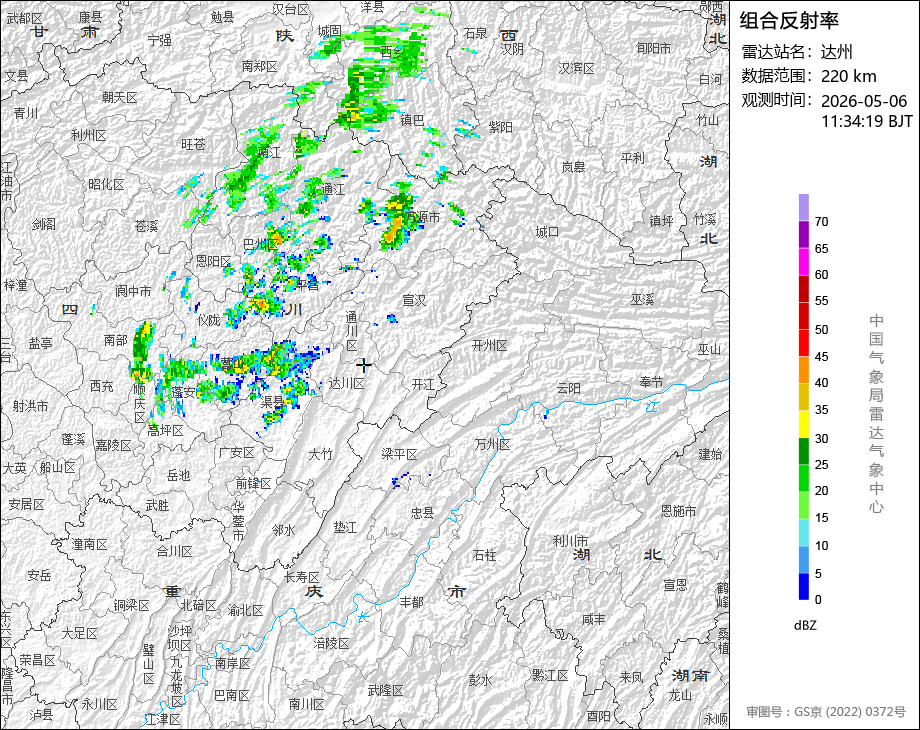Image resolution: width=920 pixels, height=730 pixels.
Task: Click the 审图号 GS京 (2022) 0372号 text
Action: click(826, 712)
